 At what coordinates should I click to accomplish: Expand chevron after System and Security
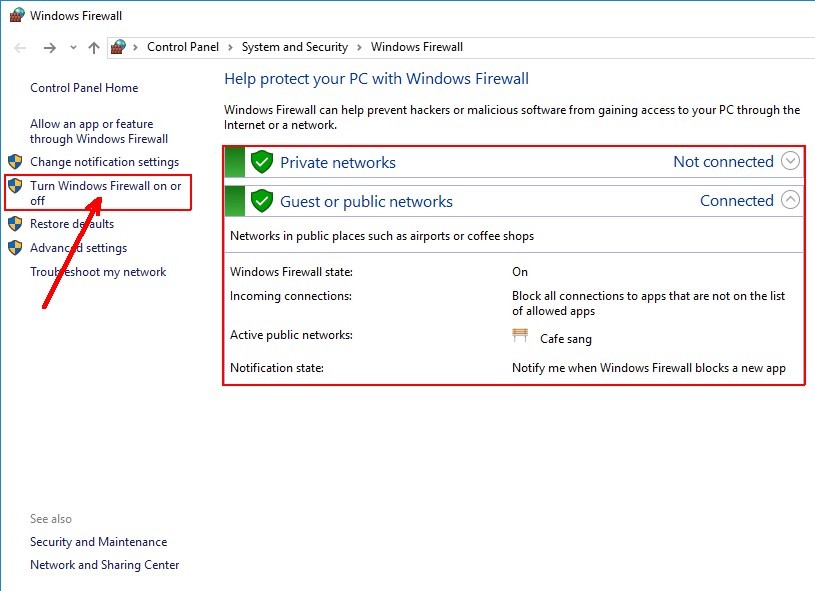click(359, 47)
